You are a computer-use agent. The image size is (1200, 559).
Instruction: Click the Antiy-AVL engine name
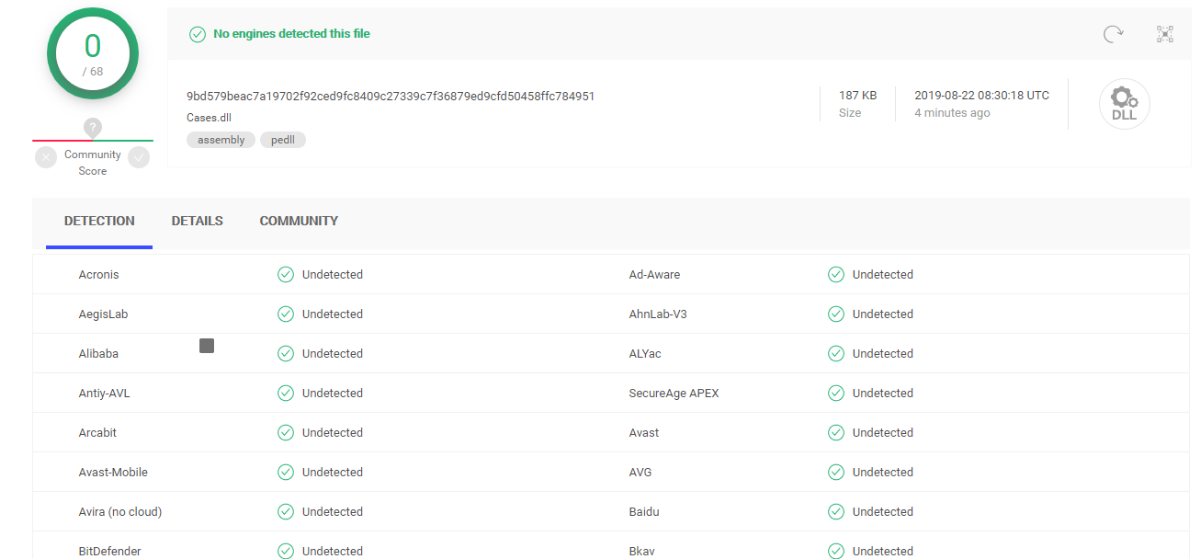(x=104, y=393)
